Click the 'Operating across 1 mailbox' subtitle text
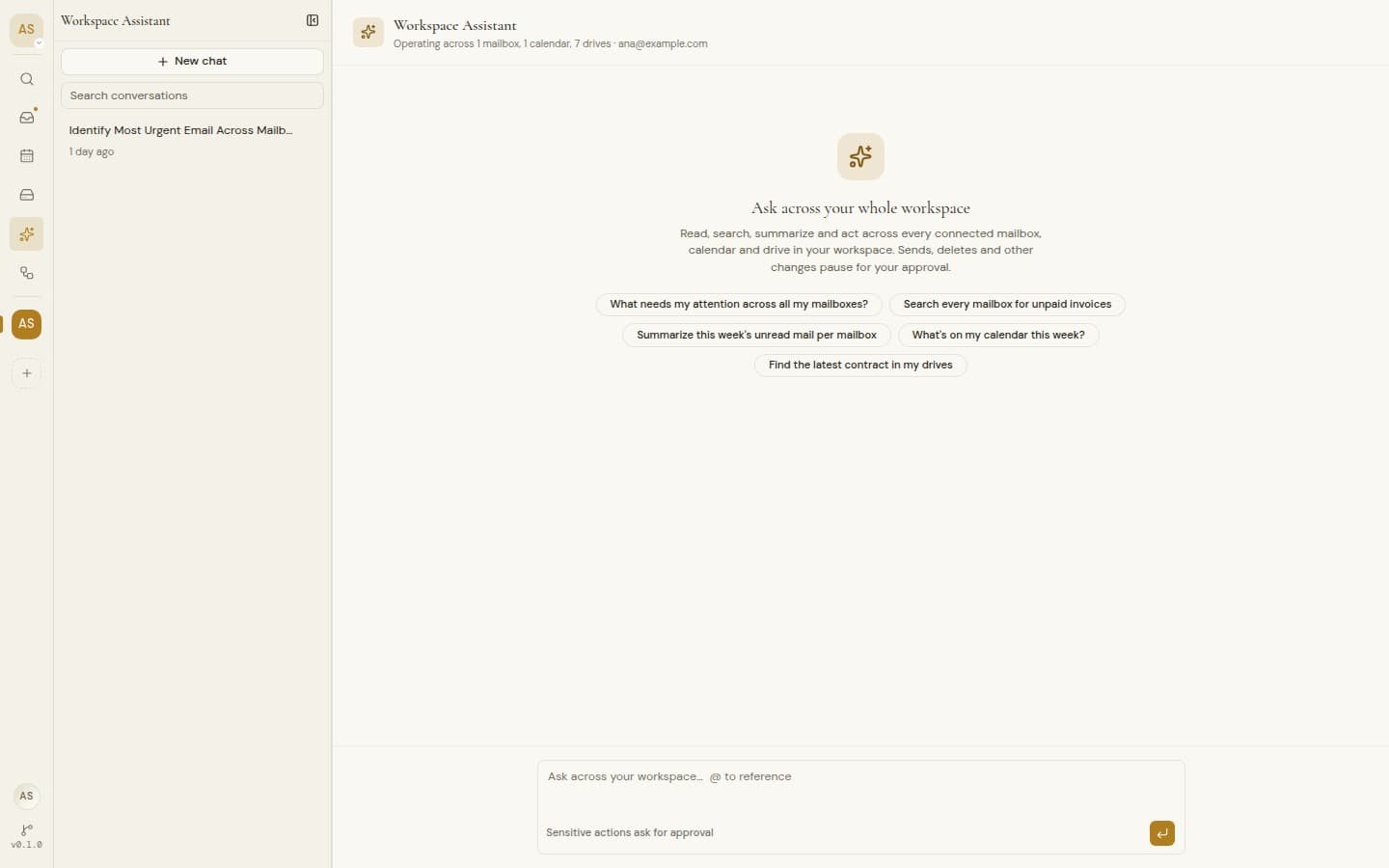Viewport: 1389px width, 868px height. click(550, 44)
